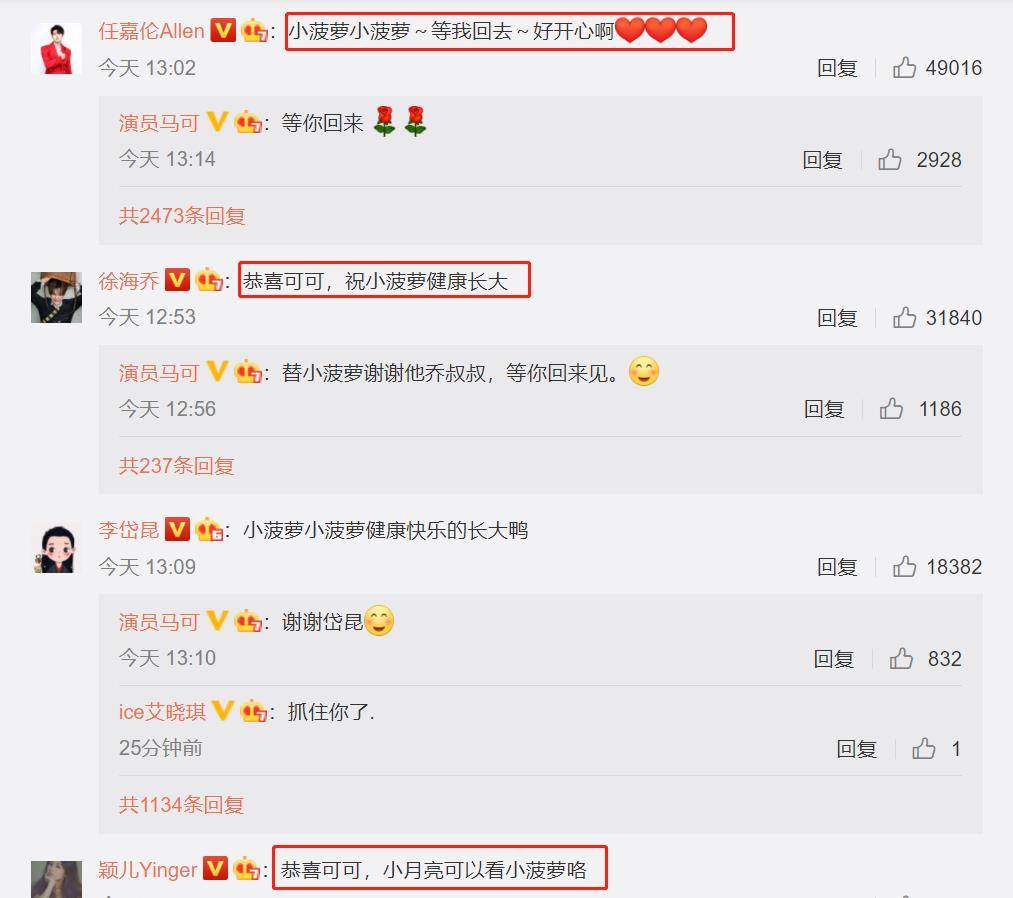1013x898 pixels.
Task: Like 演员马可's reply with 2928 likes
Action: [x=890, y=159]
